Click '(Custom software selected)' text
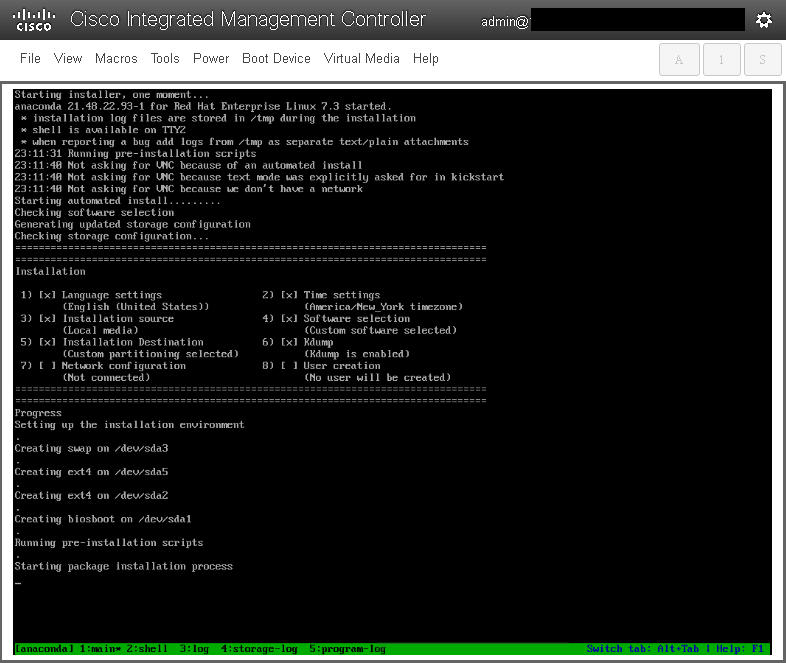This screenshot has width=786, height=663. [380, 330]
